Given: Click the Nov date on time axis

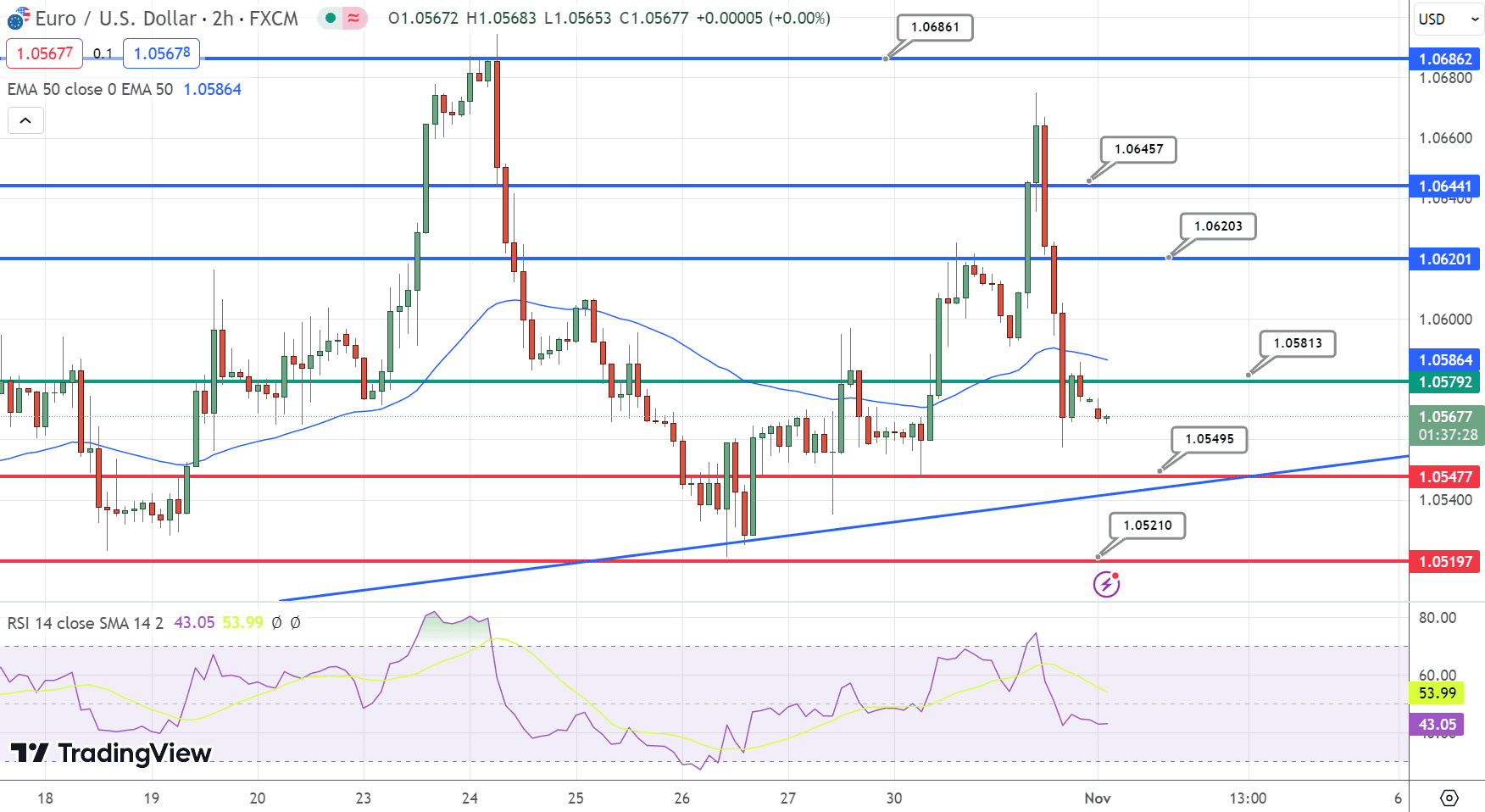Looking at the screenshot, I should [x=1098, y=798].
